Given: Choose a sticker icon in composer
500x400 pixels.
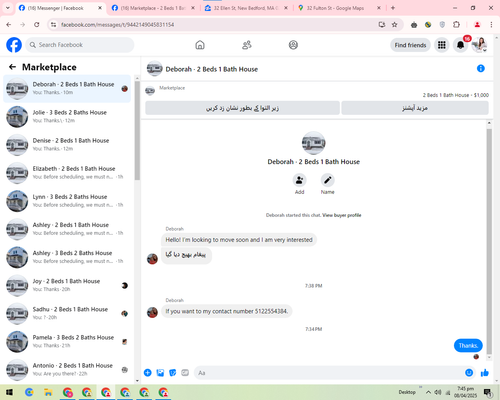Looking at the screenshot, I should coord(173,373).
